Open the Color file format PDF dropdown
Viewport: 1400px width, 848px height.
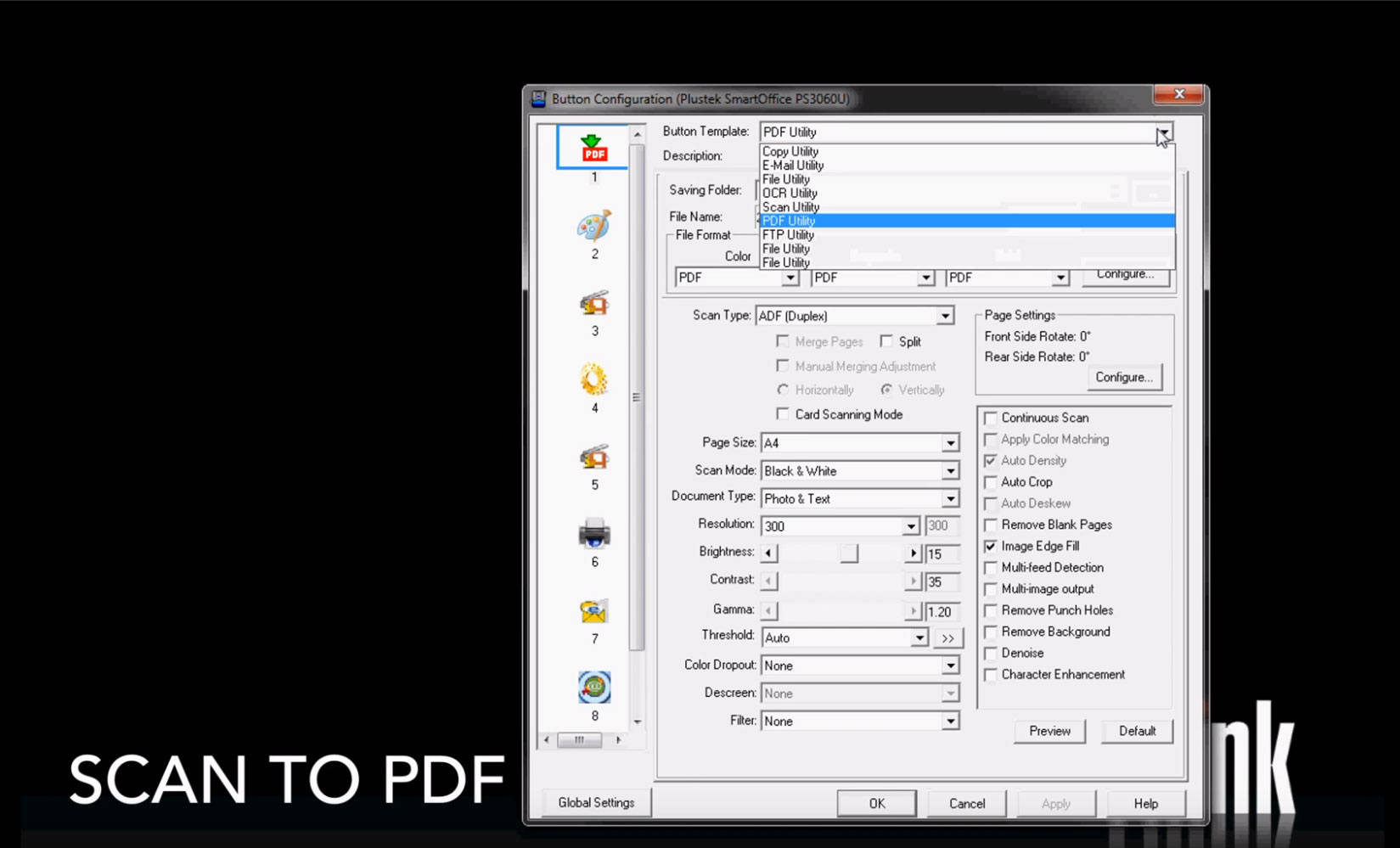[x=790, y=278]
